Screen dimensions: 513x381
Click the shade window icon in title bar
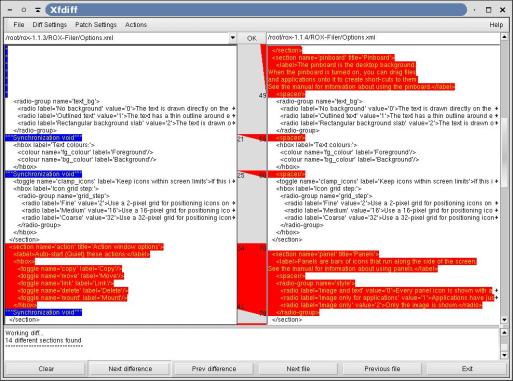38,10
